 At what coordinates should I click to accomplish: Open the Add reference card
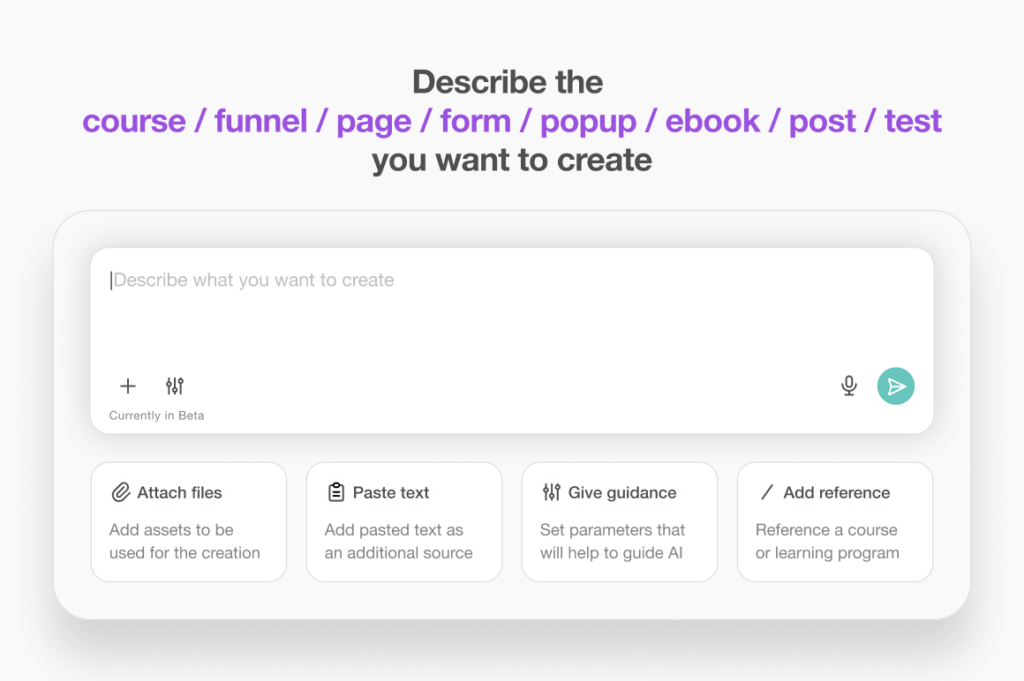coord(835,522)
